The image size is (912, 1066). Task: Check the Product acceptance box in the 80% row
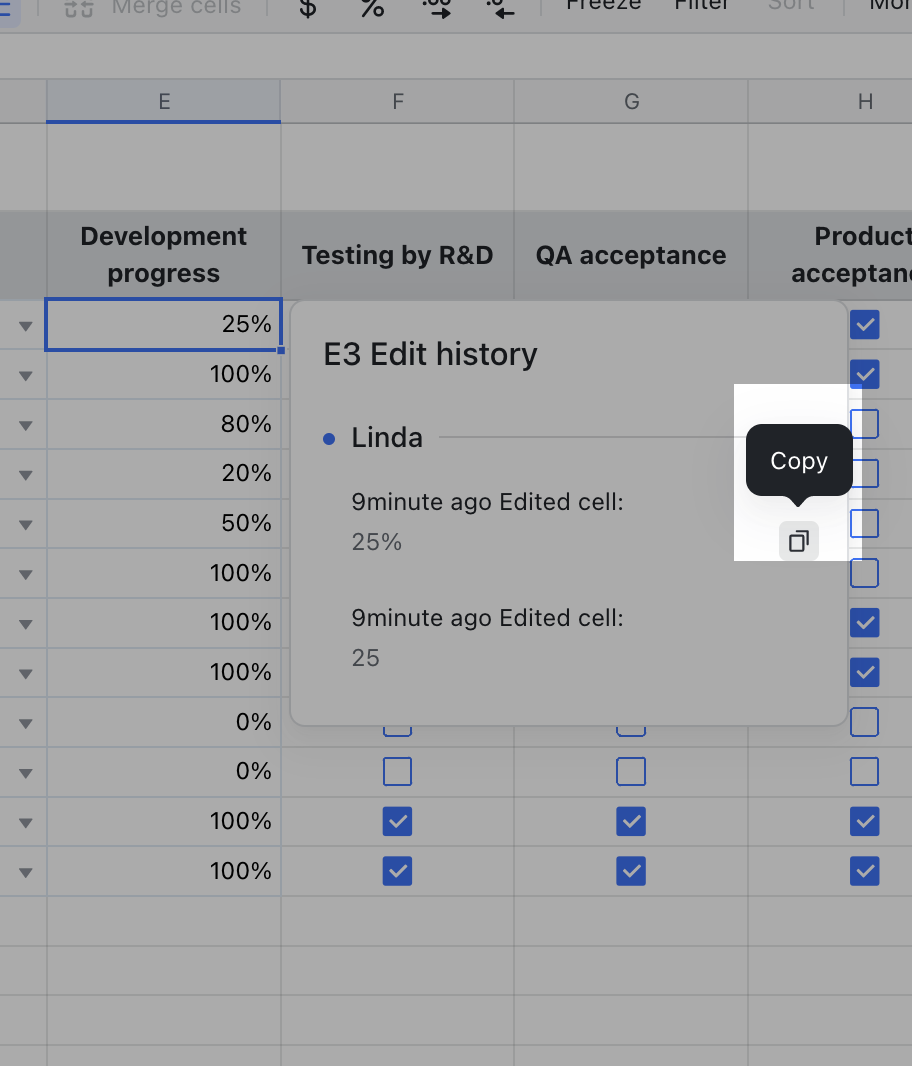[x=864, y=424]
